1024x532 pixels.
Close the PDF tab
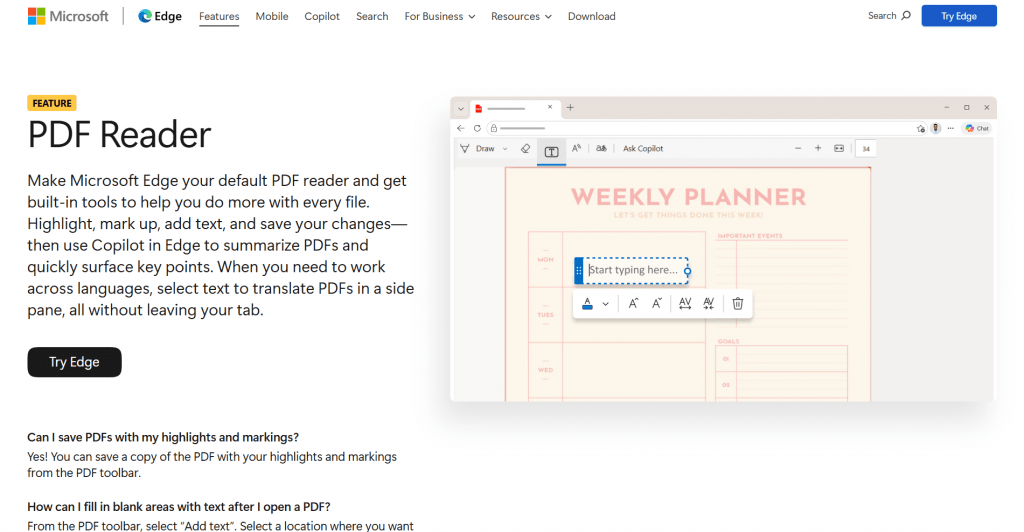(x=550, y=107)
